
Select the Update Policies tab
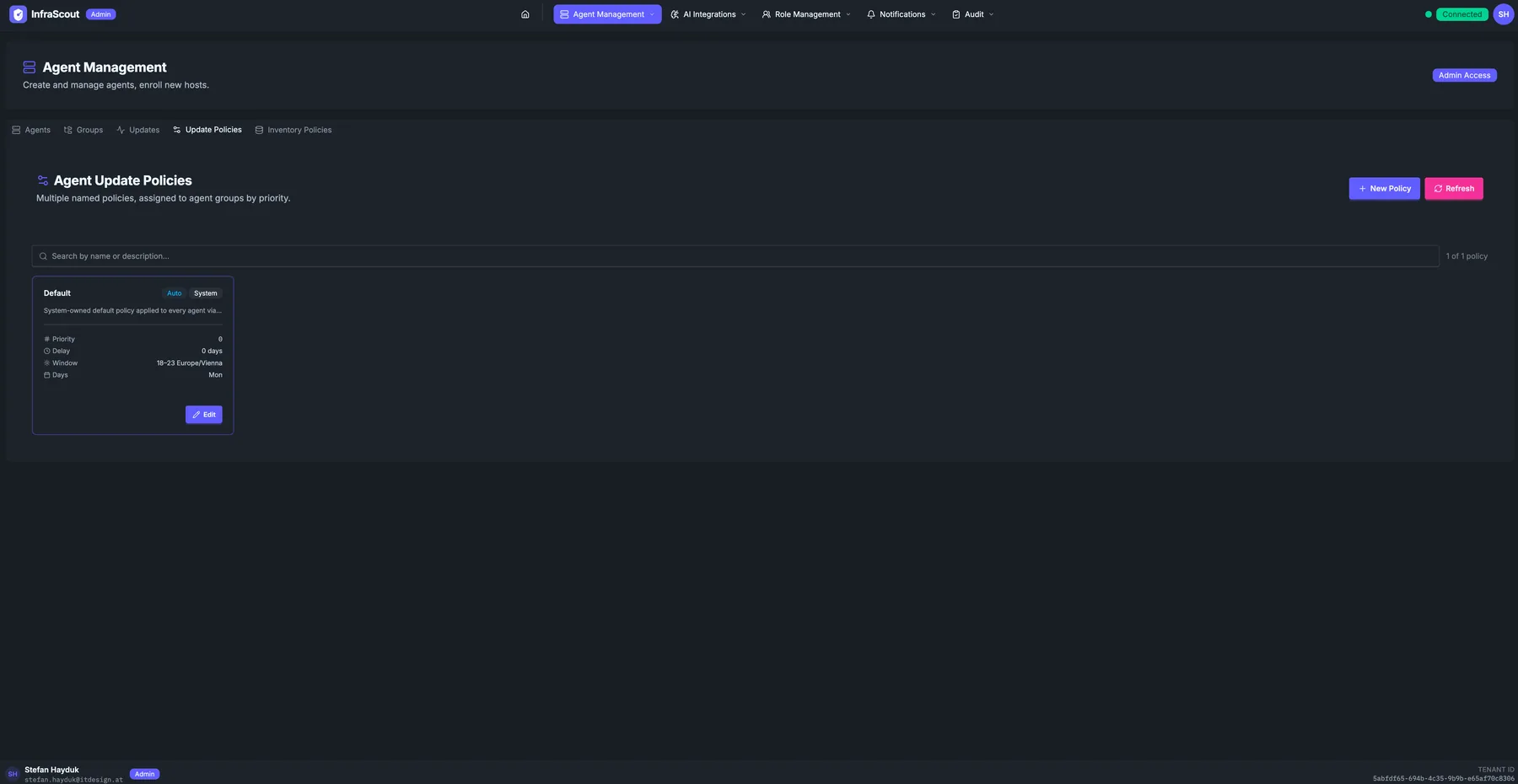207,130
